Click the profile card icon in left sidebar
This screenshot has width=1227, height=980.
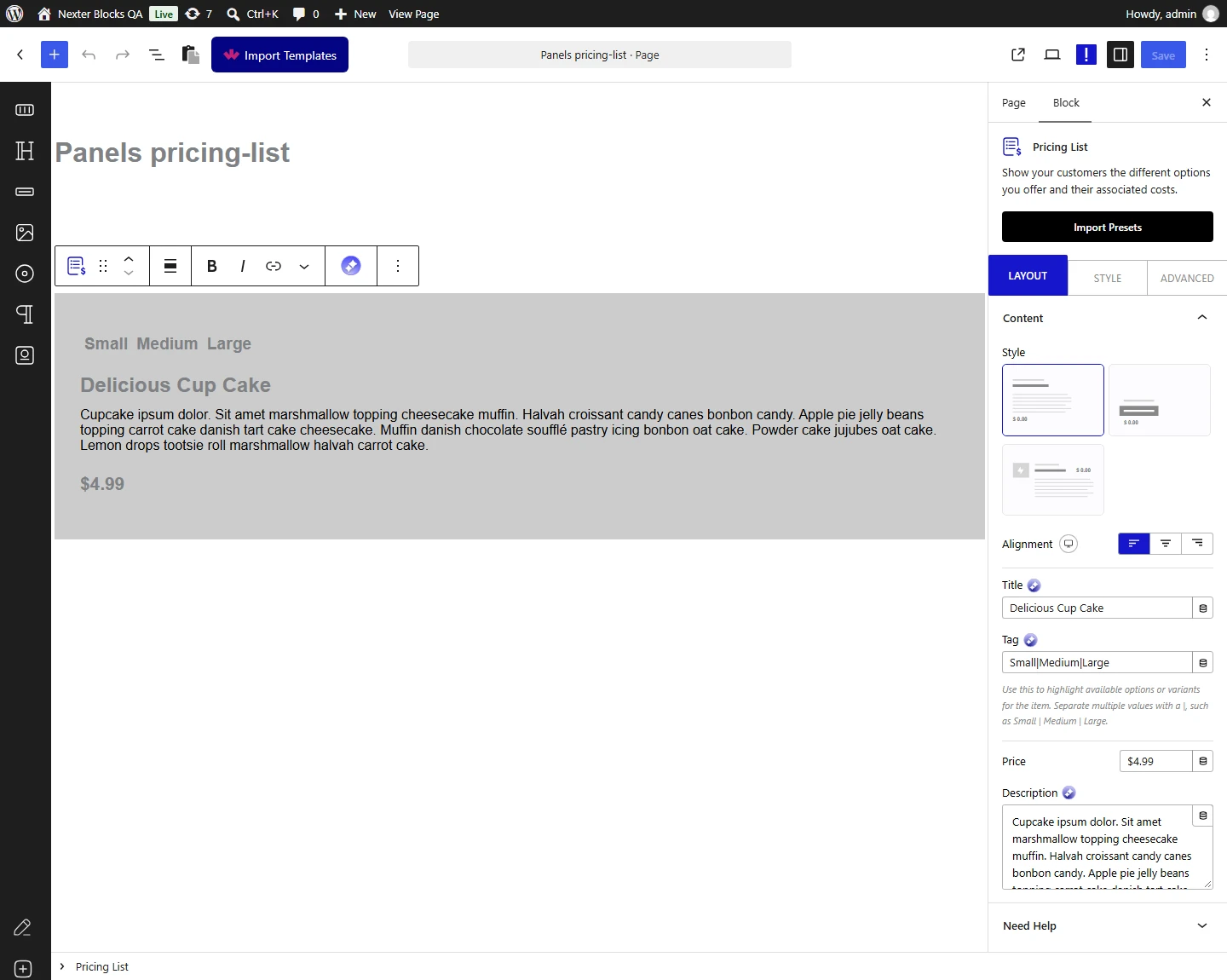(x=25, y=355)
